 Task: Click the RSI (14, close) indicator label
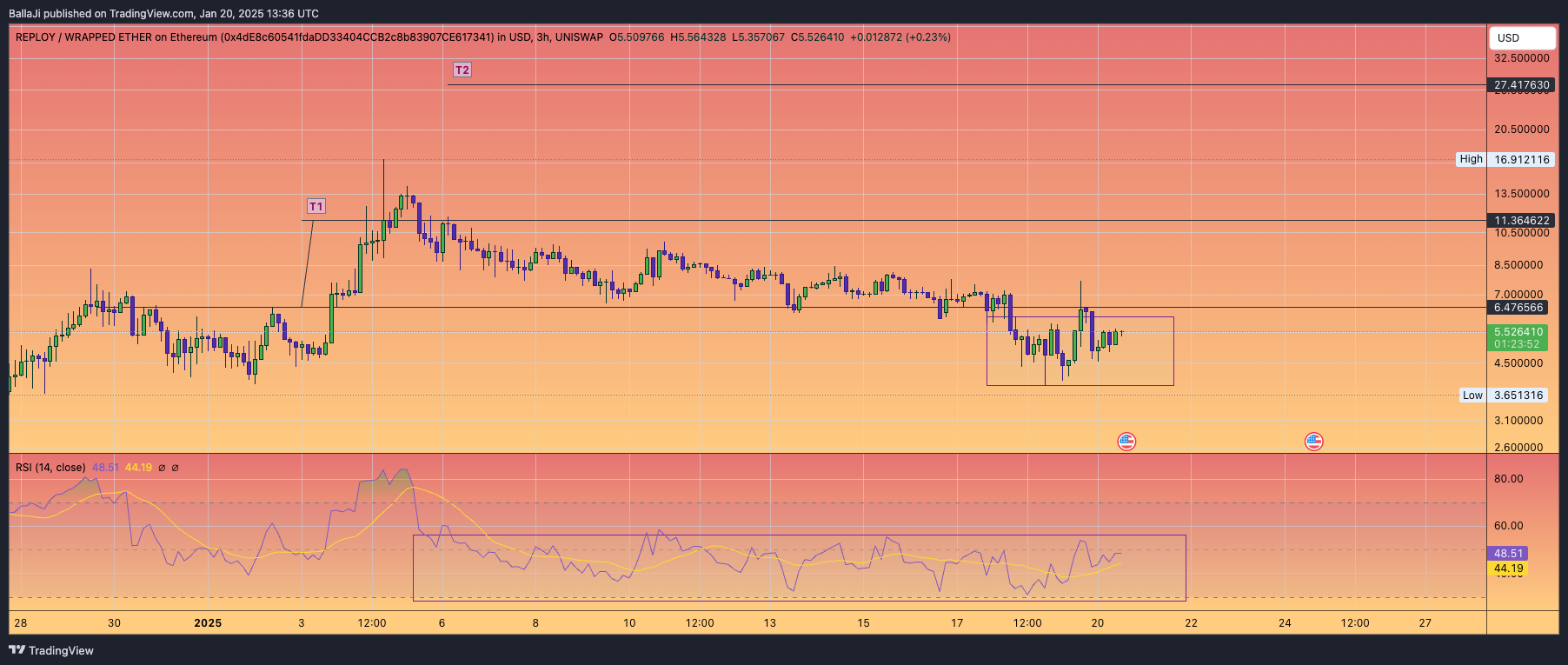[x=50, y=468]
